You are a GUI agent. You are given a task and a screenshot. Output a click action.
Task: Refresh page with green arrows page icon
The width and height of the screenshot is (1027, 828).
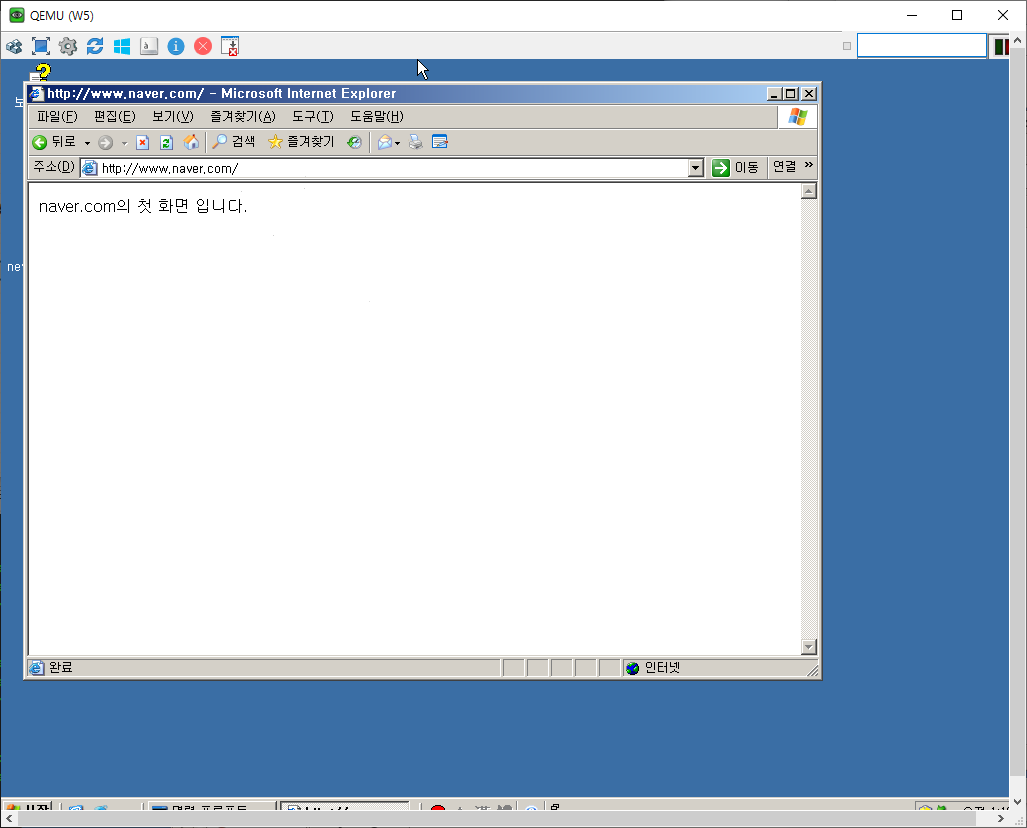(166, 142)
